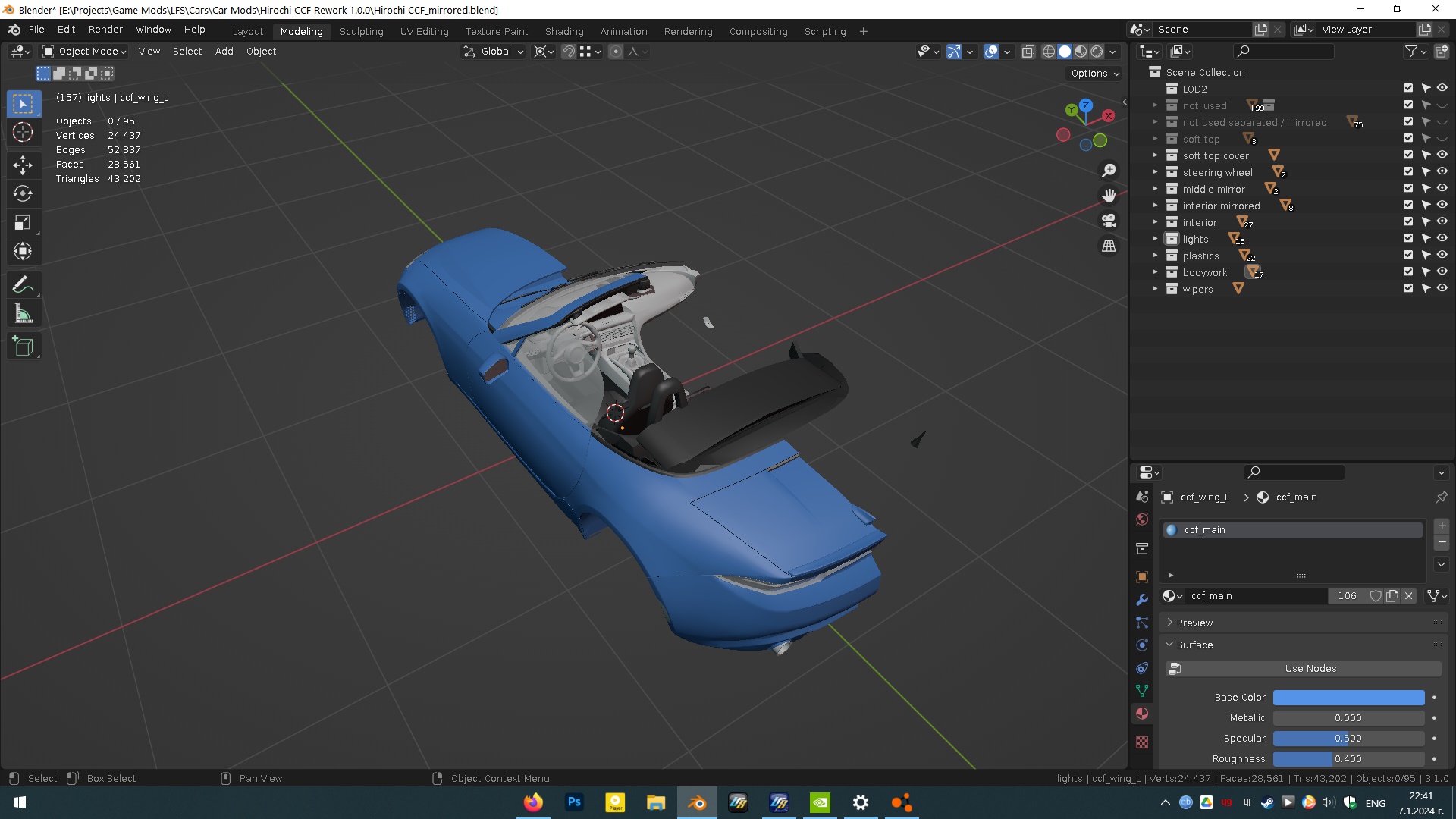
Task: Activate the Rotate tool
Action: pos(23,193)
